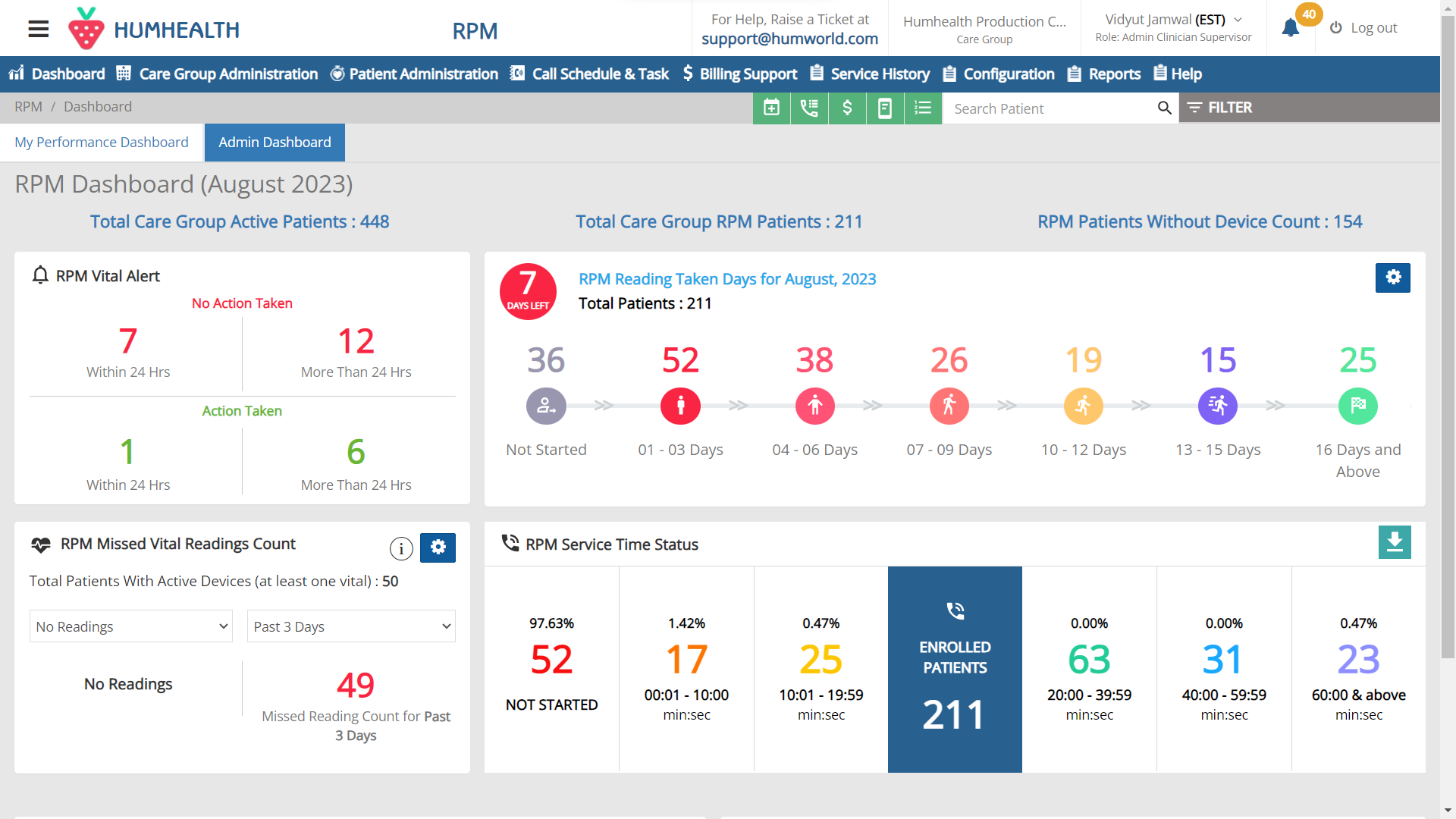Click the search magnifier in Search Patient bar
Screen dimensions: 1456x819
tap(1164, 108)
